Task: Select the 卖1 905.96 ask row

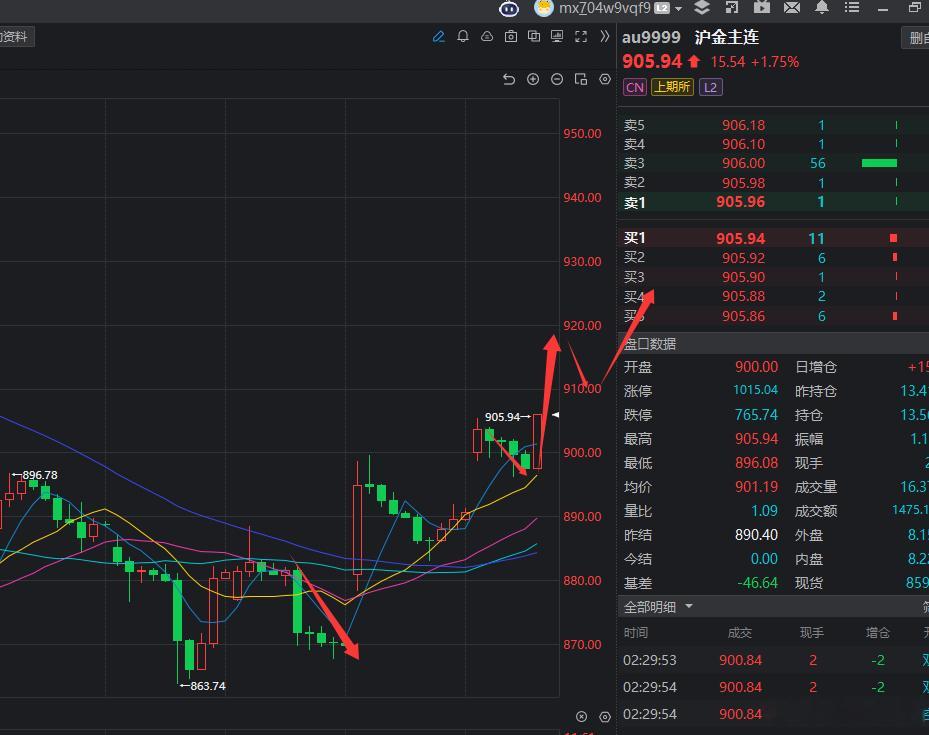Action: [x=773, y=202]
